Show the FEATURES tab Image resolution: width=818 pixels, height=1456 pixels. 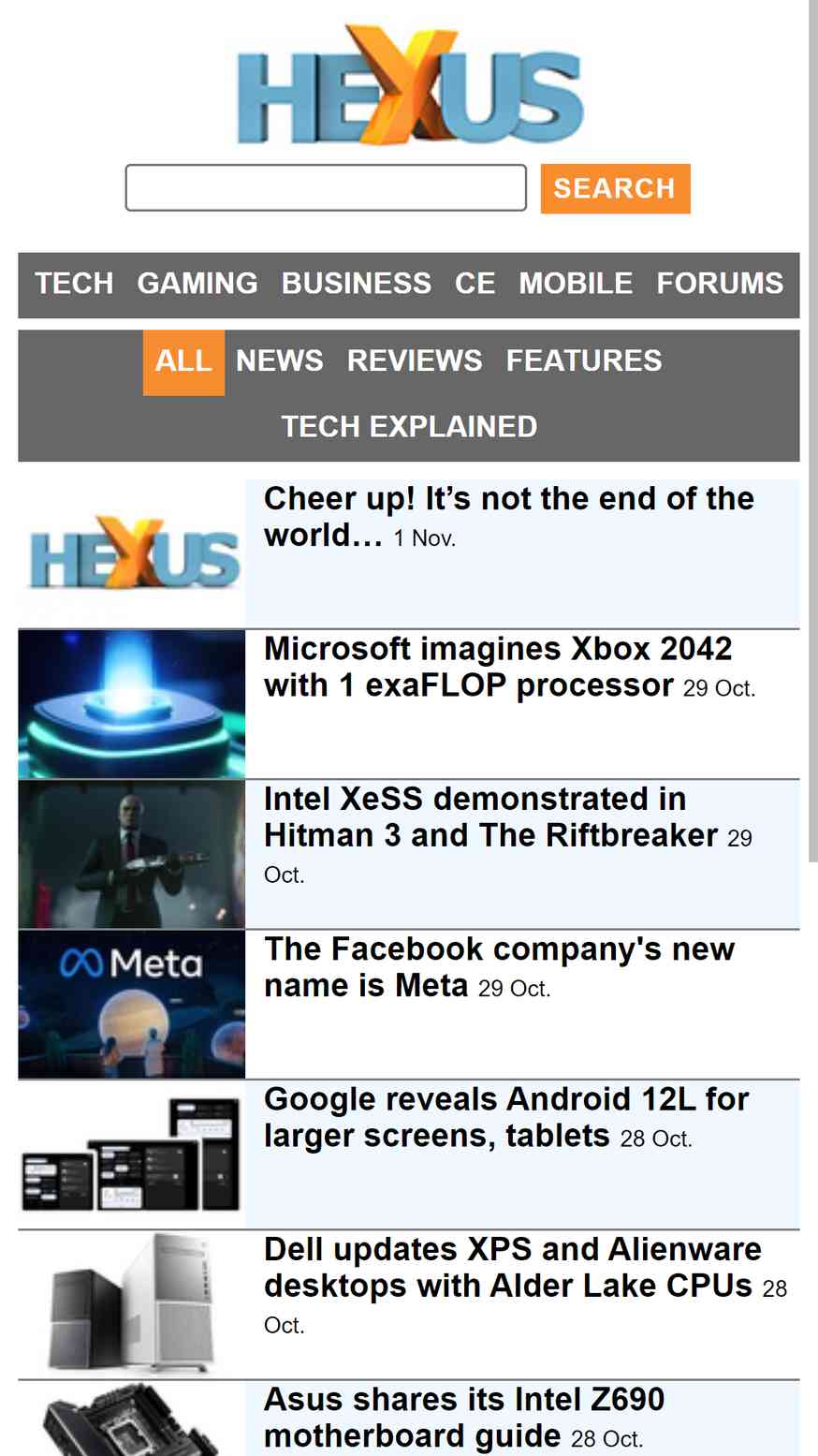(x=584, y=362)
